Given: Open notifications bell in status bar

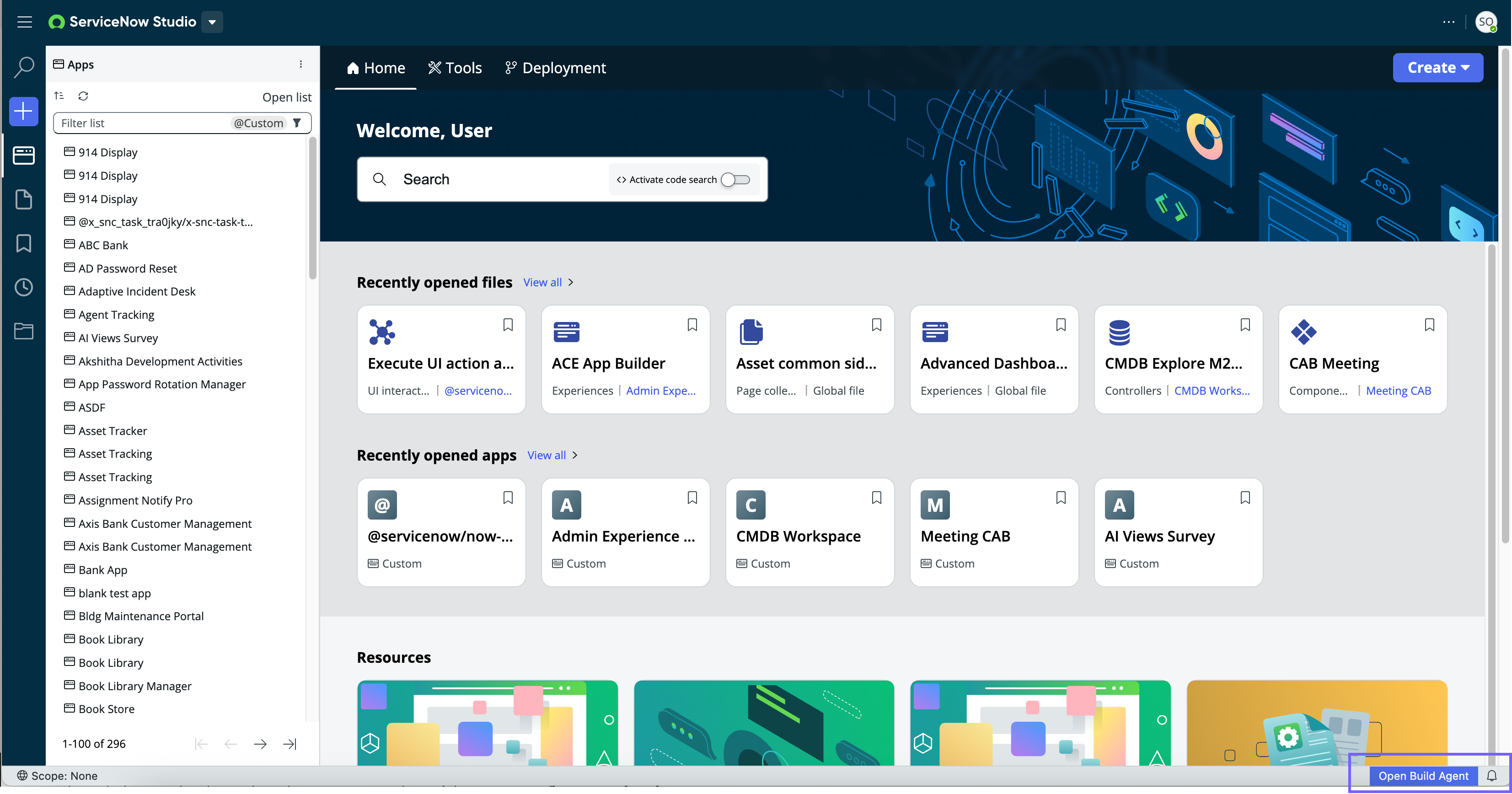Looking at the screenshot, I should tap(1491, 776).
